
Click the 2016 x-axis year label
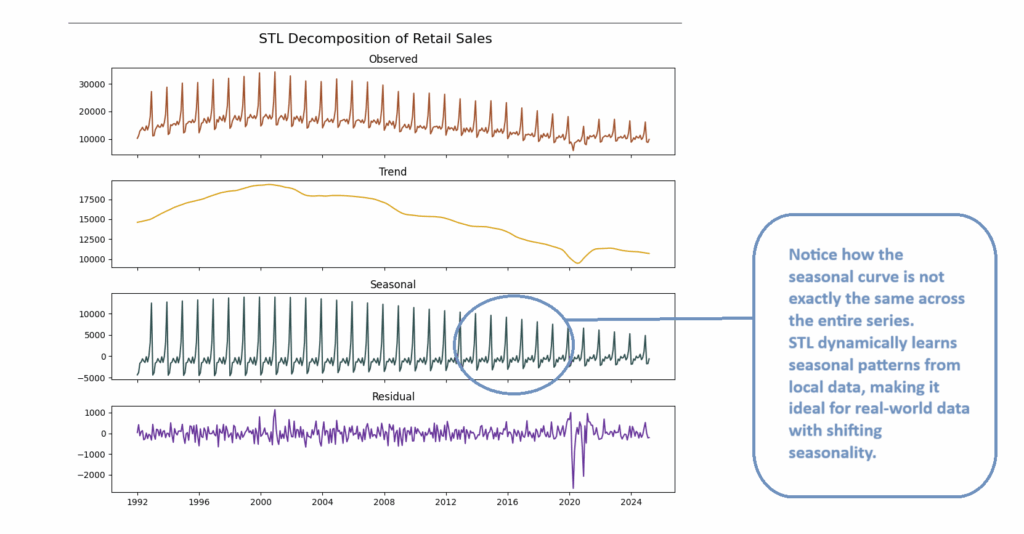pyautogui.click(x=507, y=502)
